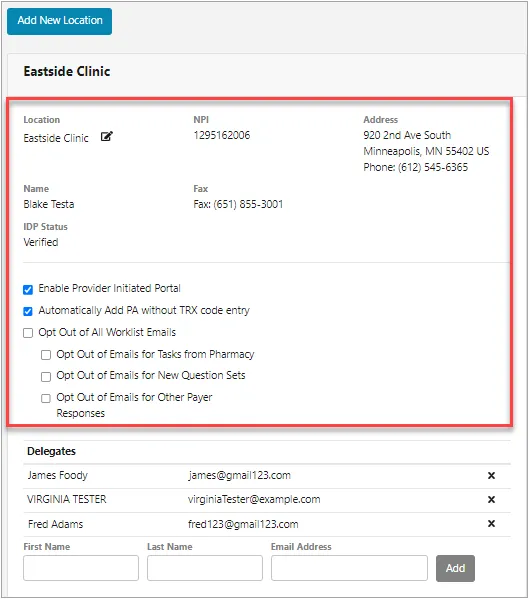Viewport: 529px width, 599px height.
Task: Check Opt Out of Emails for Tasks from Pharmacy
Action: click(46, 355)
